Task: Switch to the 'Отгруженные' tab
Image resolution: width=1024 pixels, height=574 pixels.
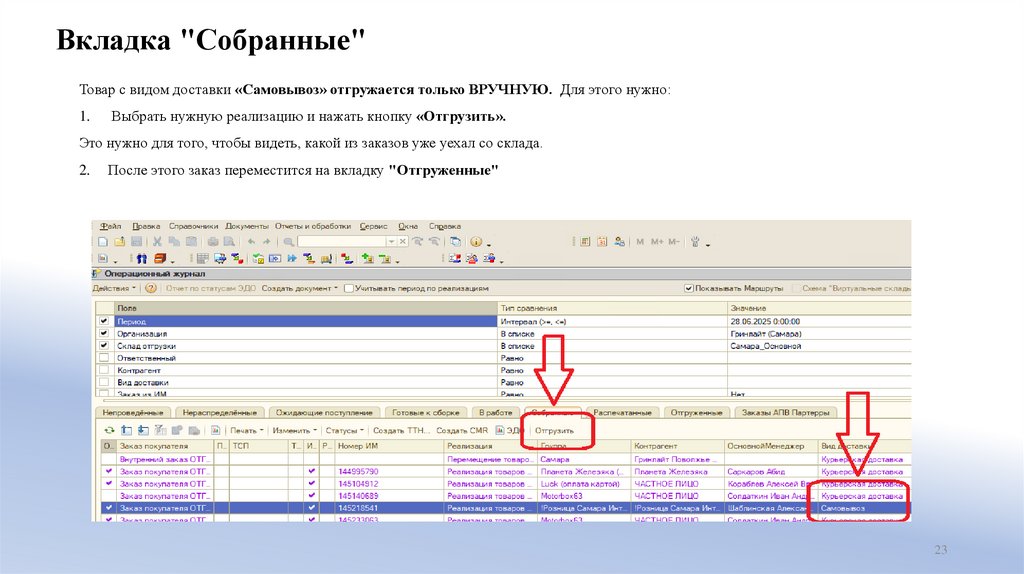Action: point(697,412)
